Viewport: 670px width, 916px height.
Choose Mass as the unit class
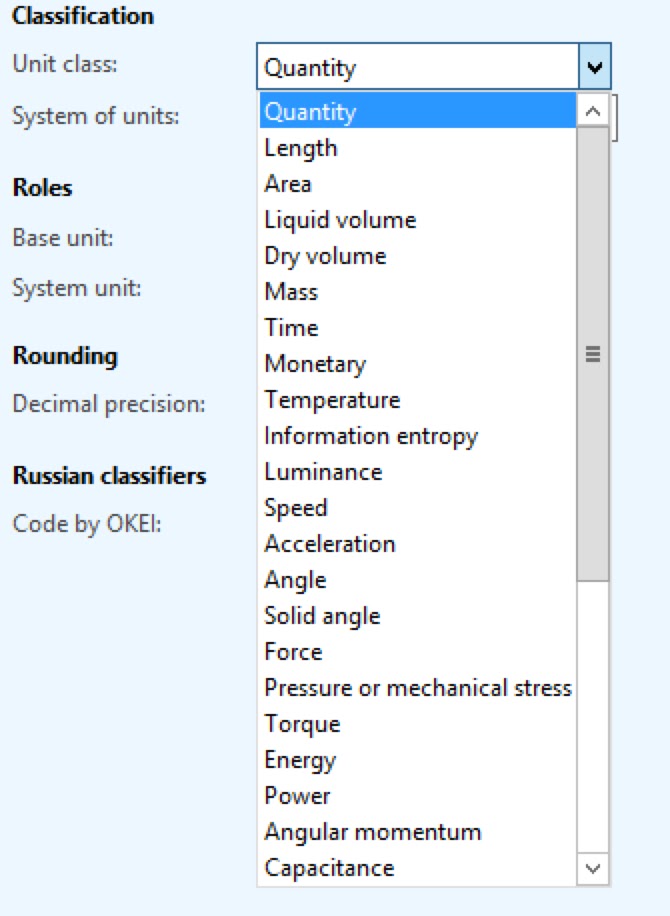point(291,292)
